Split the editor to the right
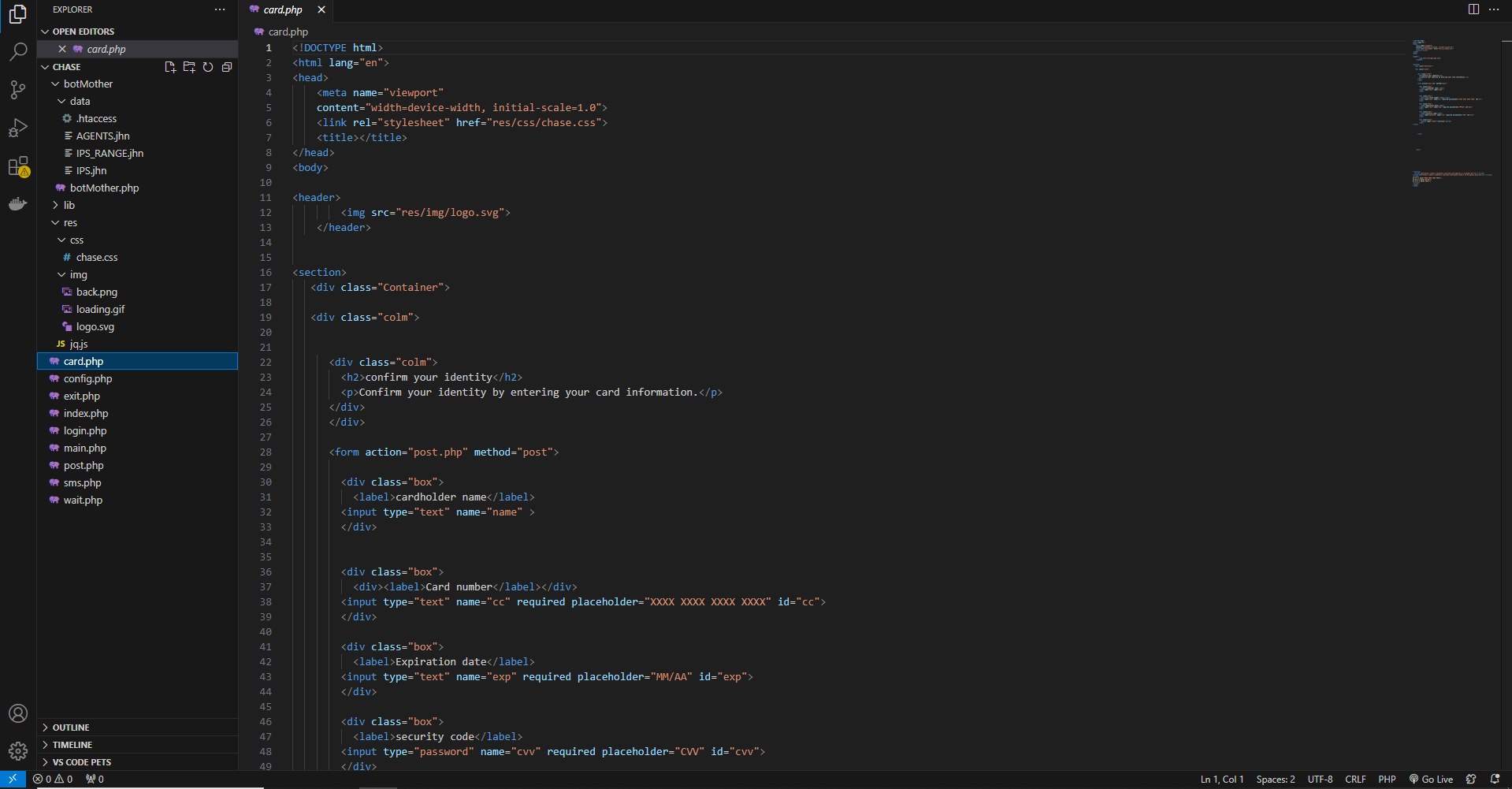Viewport: 1512px width, 789px height. [x=1473, y=9]
